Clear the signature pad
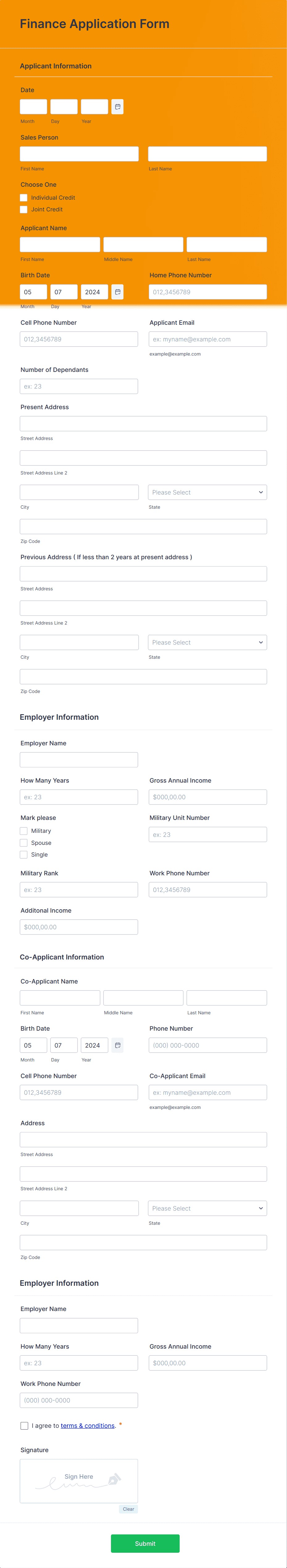This screenshot has height=1568, width=287. coord(129,1509)
